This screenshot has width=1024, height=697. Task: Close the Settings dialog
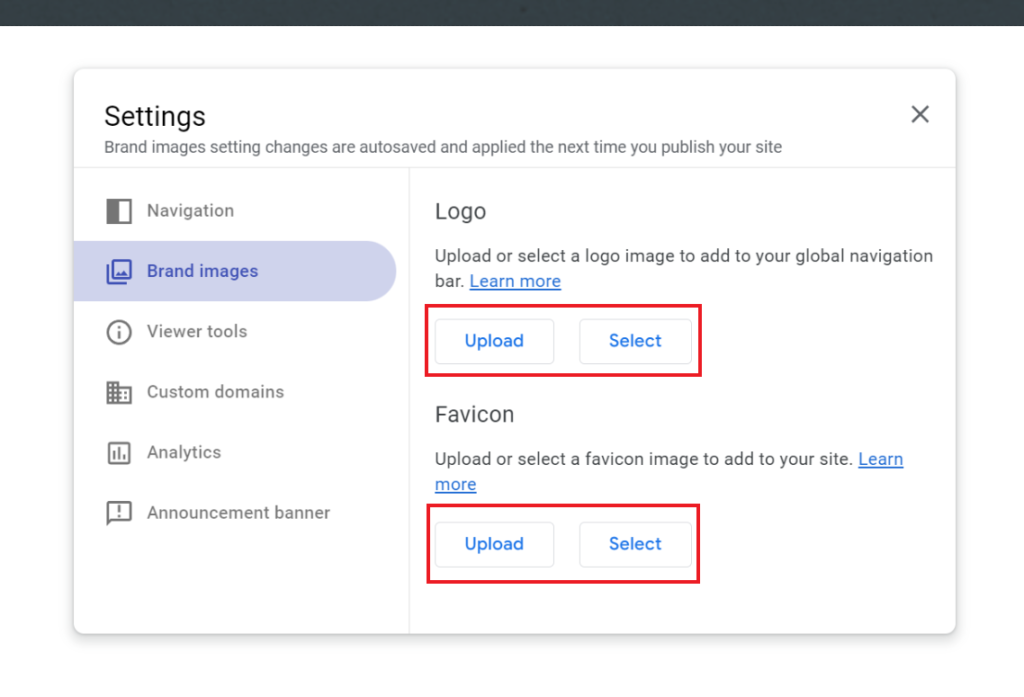point(919,114)
